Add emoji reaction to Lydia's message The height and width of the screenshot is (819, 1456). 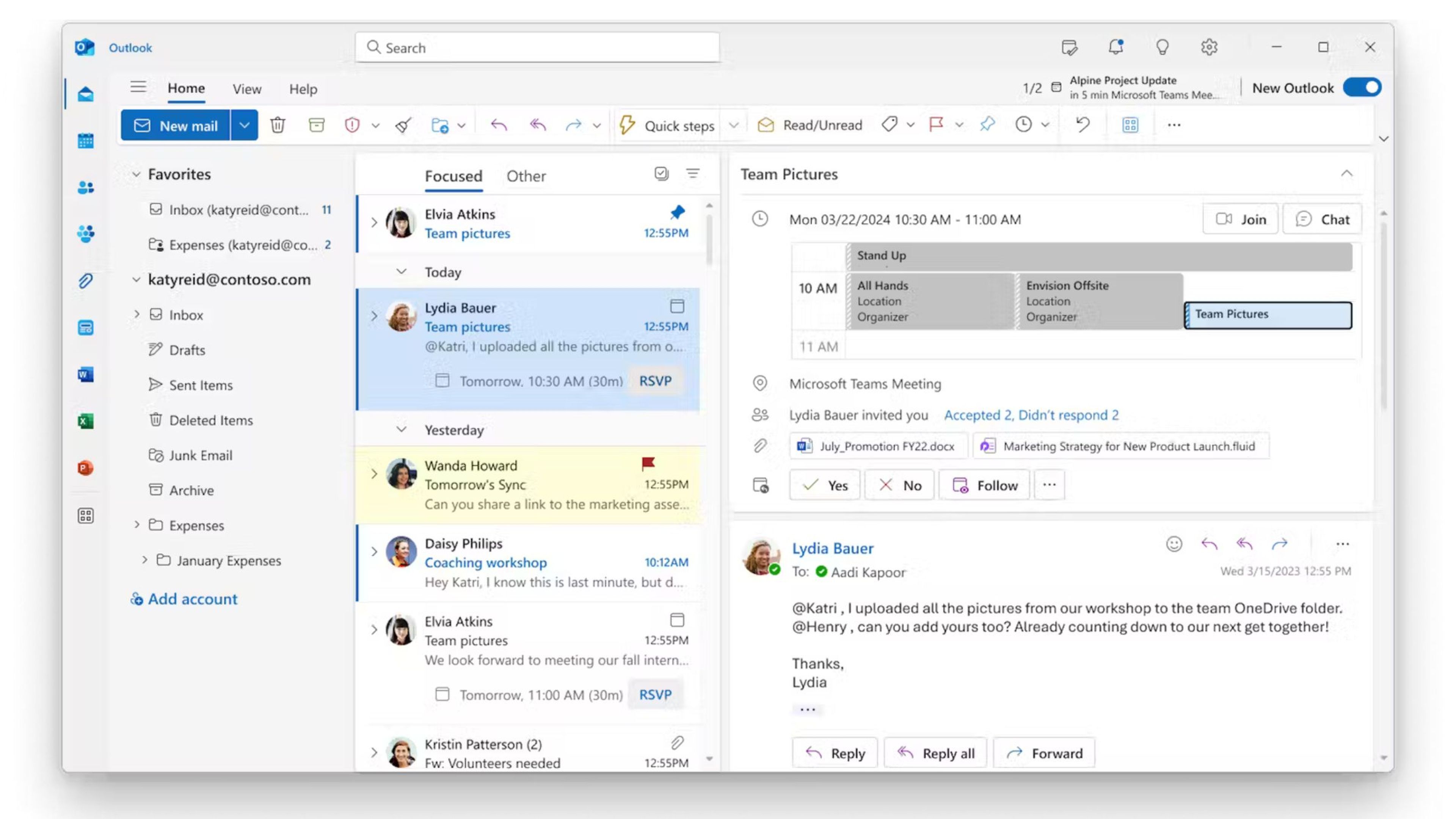pyautogui.click(x=1174, y=544)
